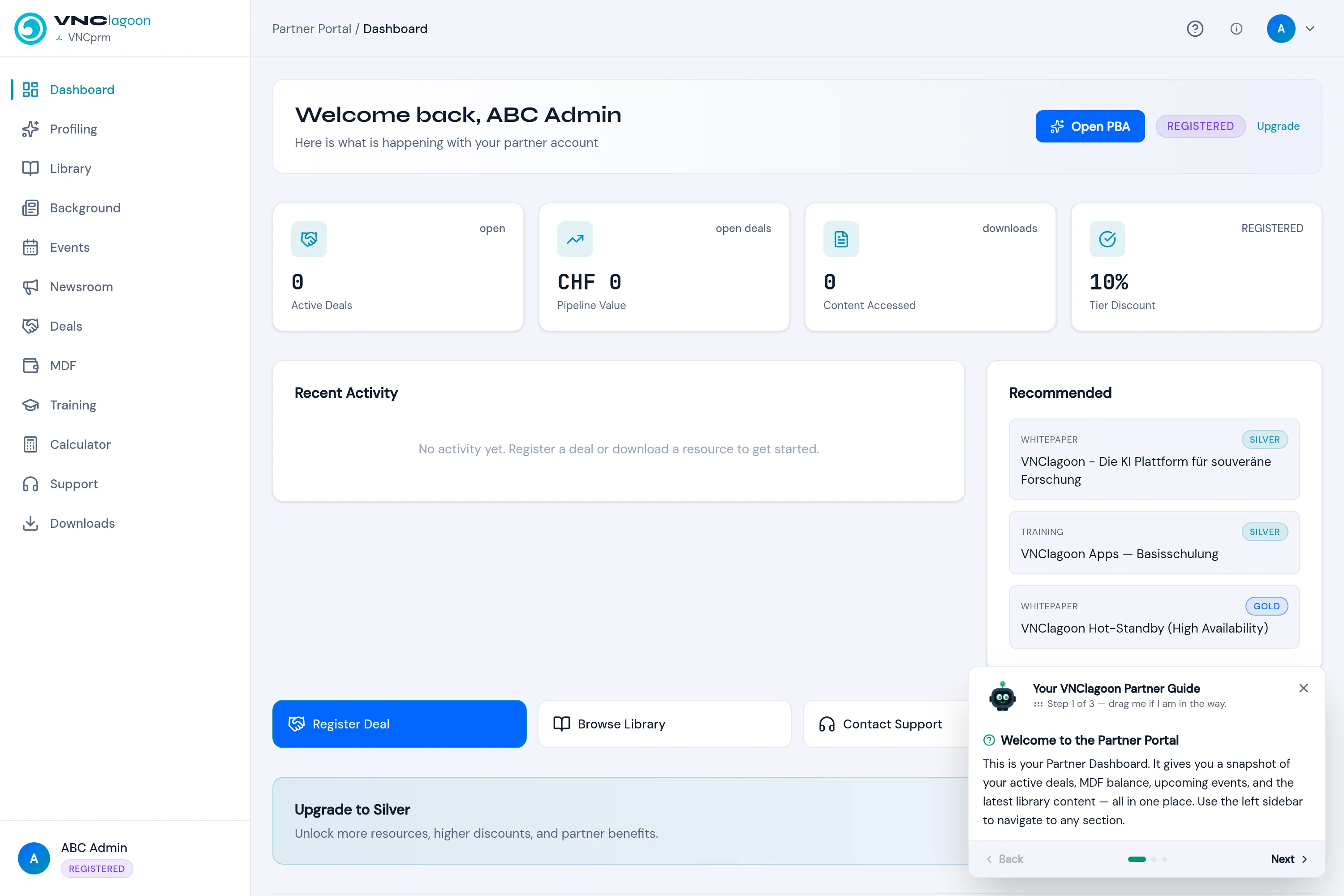The image size is (1344, 896).
Task: Click the Deals handshake icon in sidebar
Action: tap(30, 326)
